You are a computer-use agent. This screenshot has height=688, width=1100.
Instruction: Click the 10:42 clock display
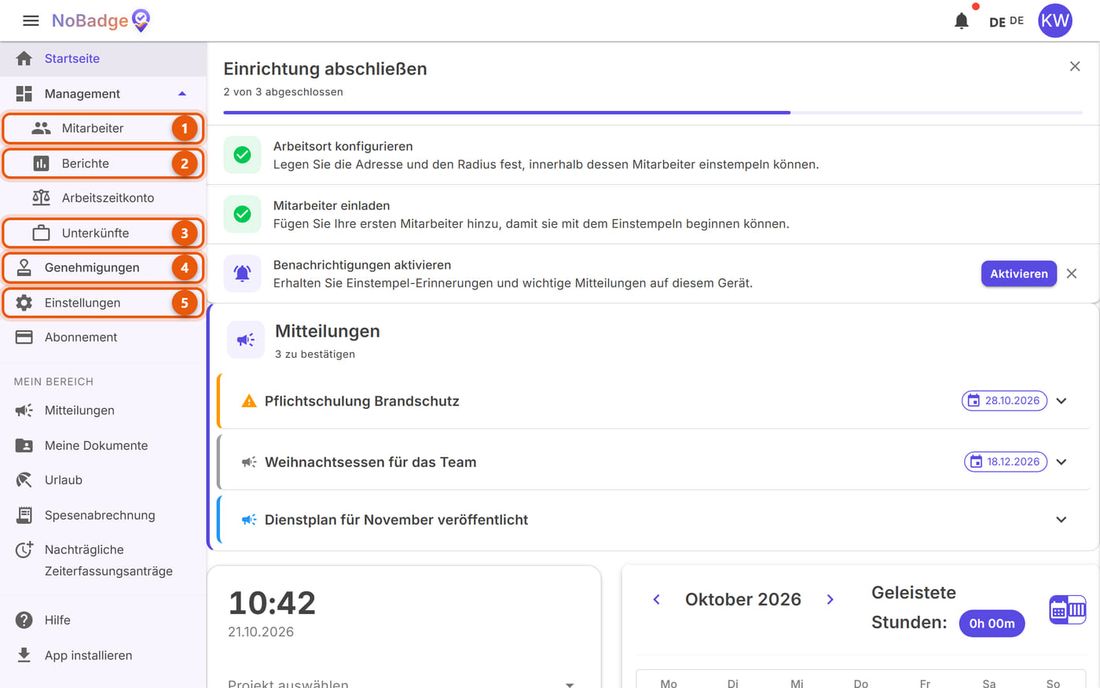pos(272,603)
